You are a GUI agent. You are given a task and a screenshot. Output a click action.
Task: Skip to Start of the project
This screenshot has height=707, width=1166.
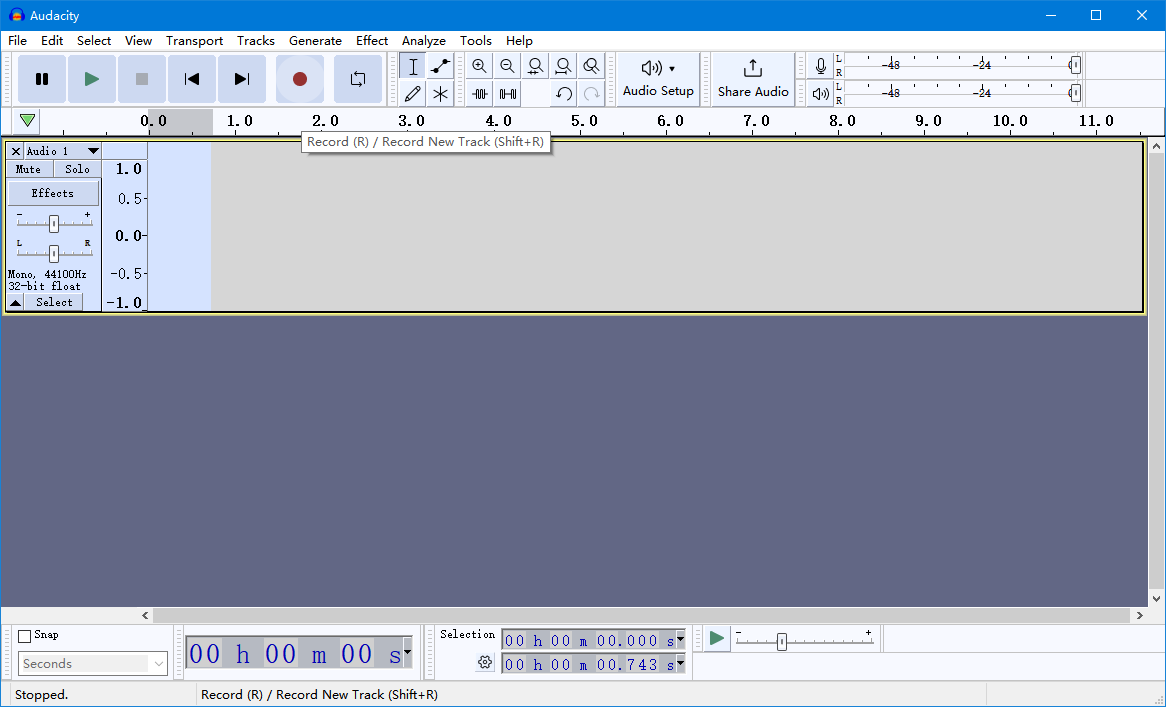click(x=192, y=79)
